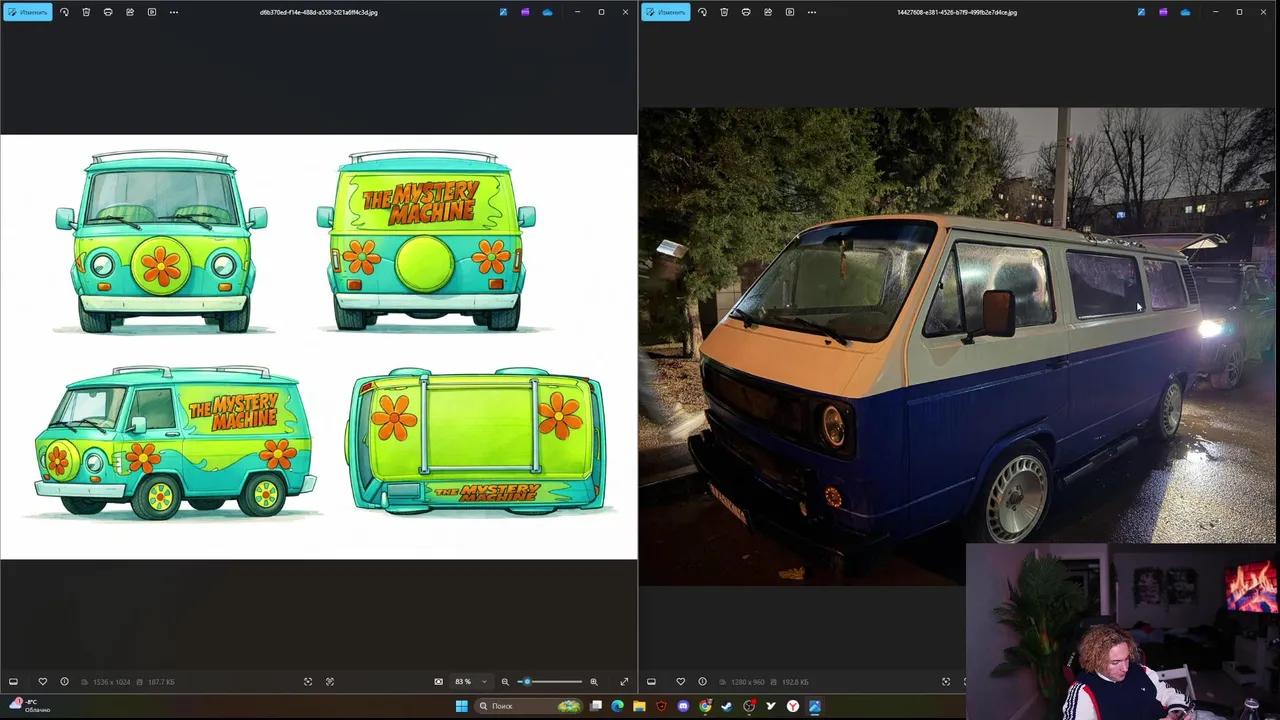Print image from right Photos window
The image size is (1280, 720).
(x=746, y=12)
